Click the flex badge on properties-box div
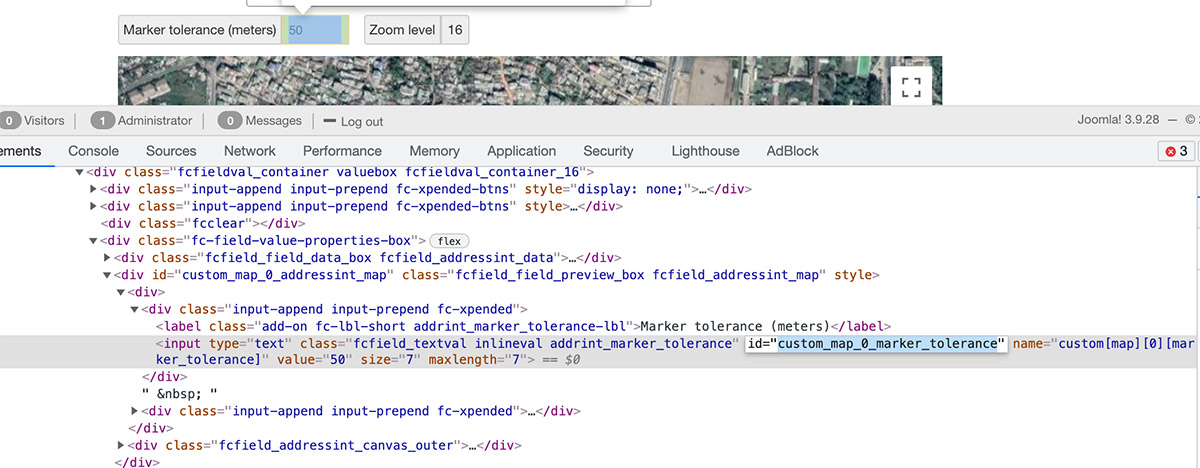1200x468 pixels. tap(448, 241)
